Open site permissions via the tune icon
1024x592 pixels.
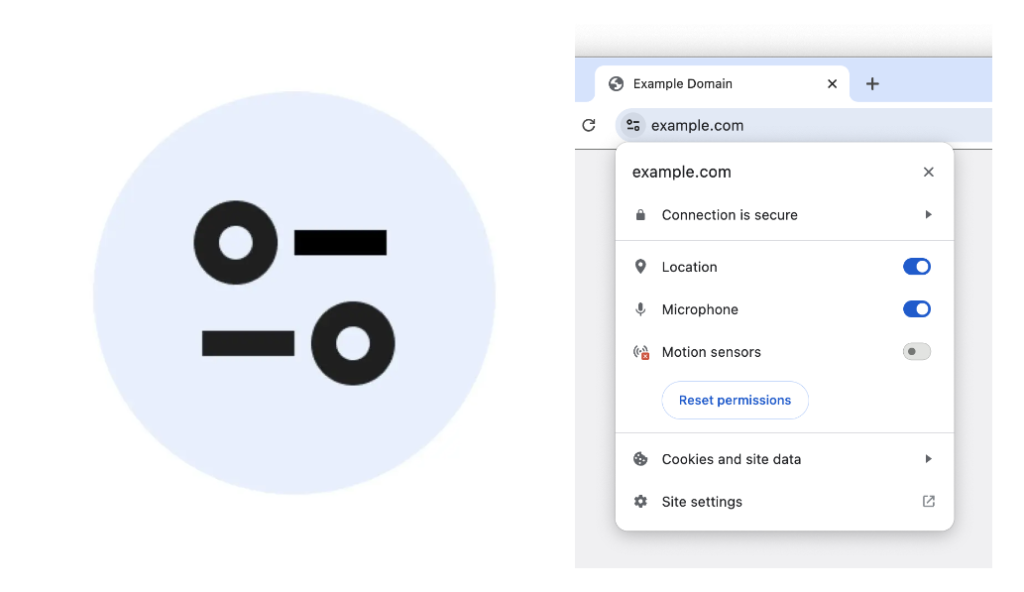(x=632, y=125)
